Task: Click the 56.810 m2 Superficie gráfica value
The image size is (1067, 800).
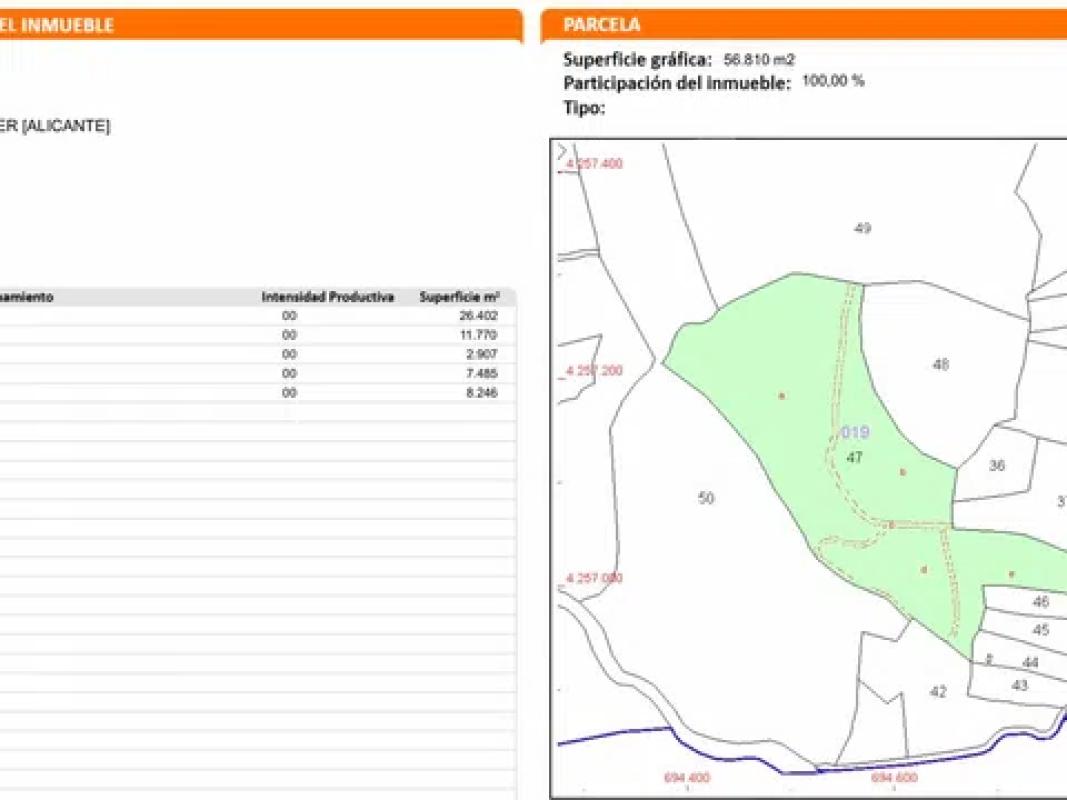Action: [759, 60]
